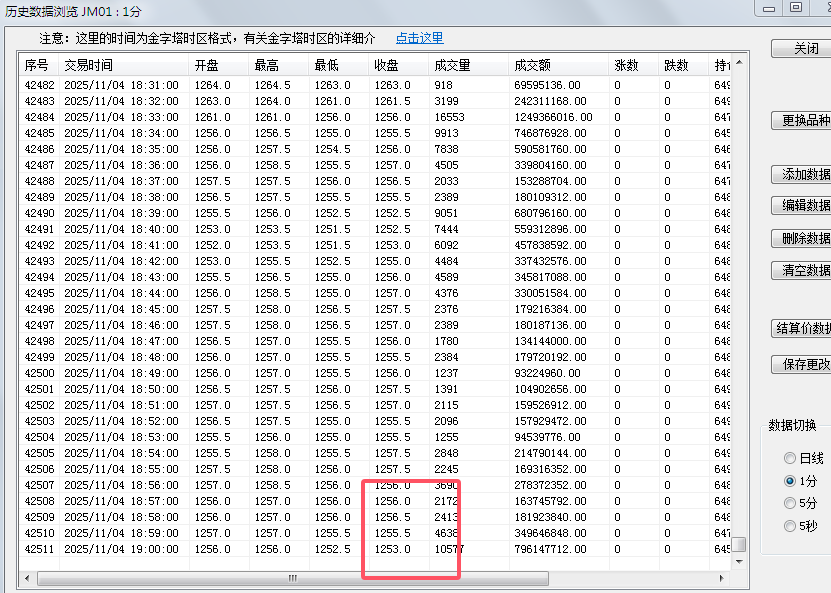Select the 日线 radio option

[790, 458]
